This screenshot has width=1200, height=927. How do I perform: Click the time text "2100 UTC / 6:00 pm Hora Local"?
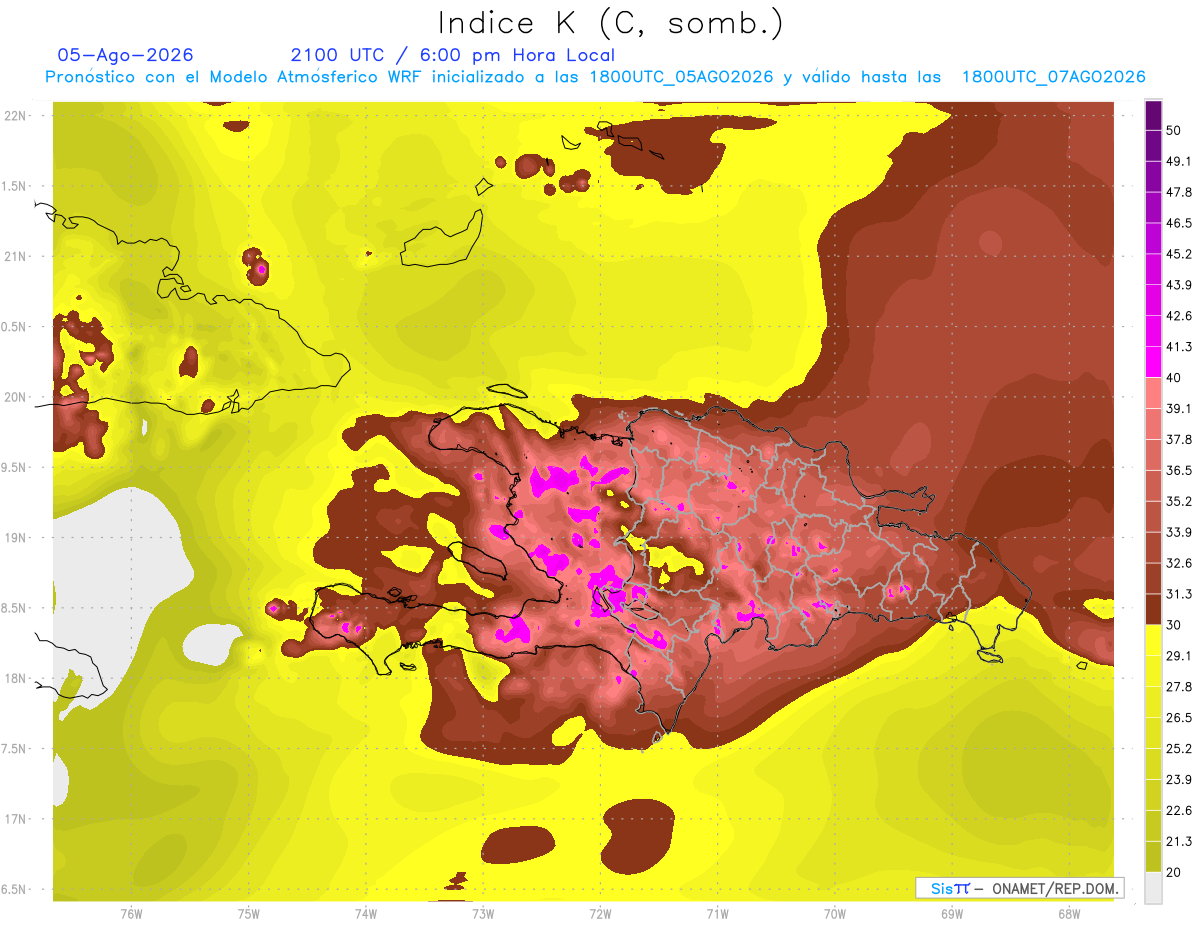(x=453, y=55)
